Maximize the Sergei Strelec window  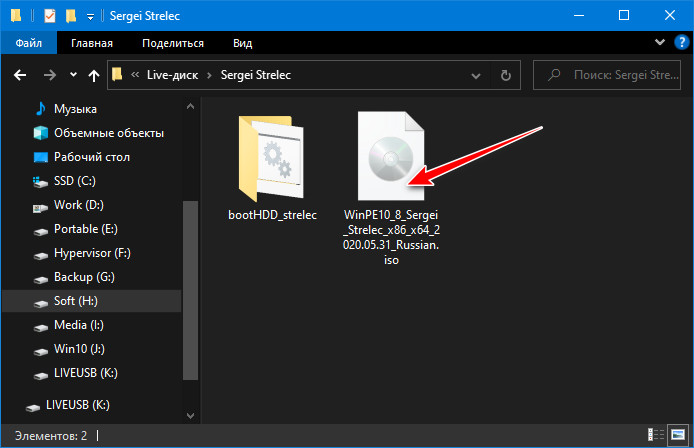click(624, 15)
